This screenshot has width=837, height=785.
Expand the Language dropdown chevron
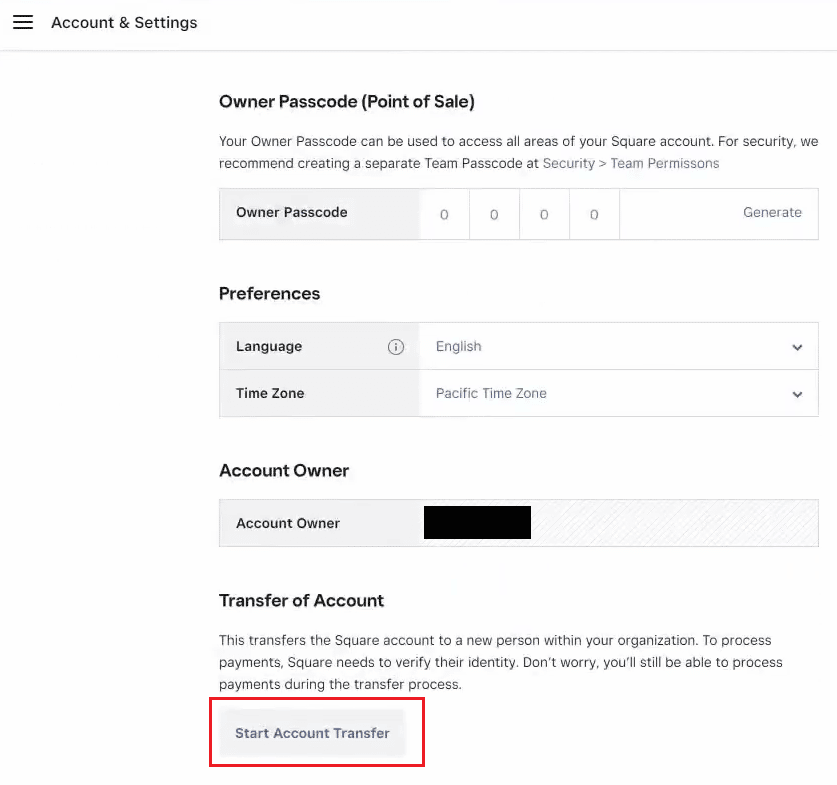(797, 347)
